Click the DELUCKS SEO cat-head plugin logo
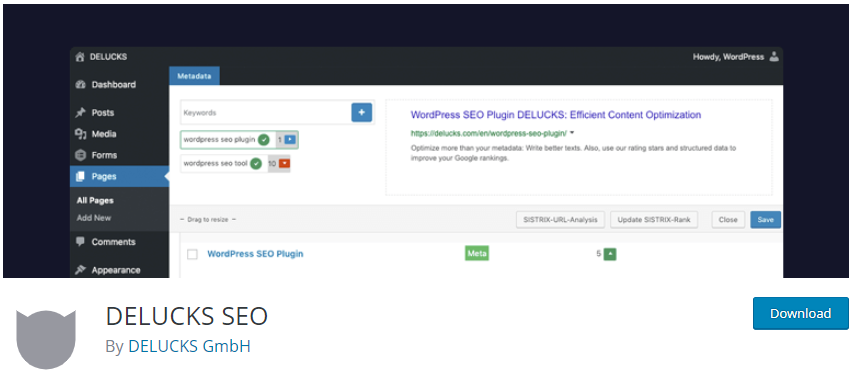850x382 pixels. 46,339
